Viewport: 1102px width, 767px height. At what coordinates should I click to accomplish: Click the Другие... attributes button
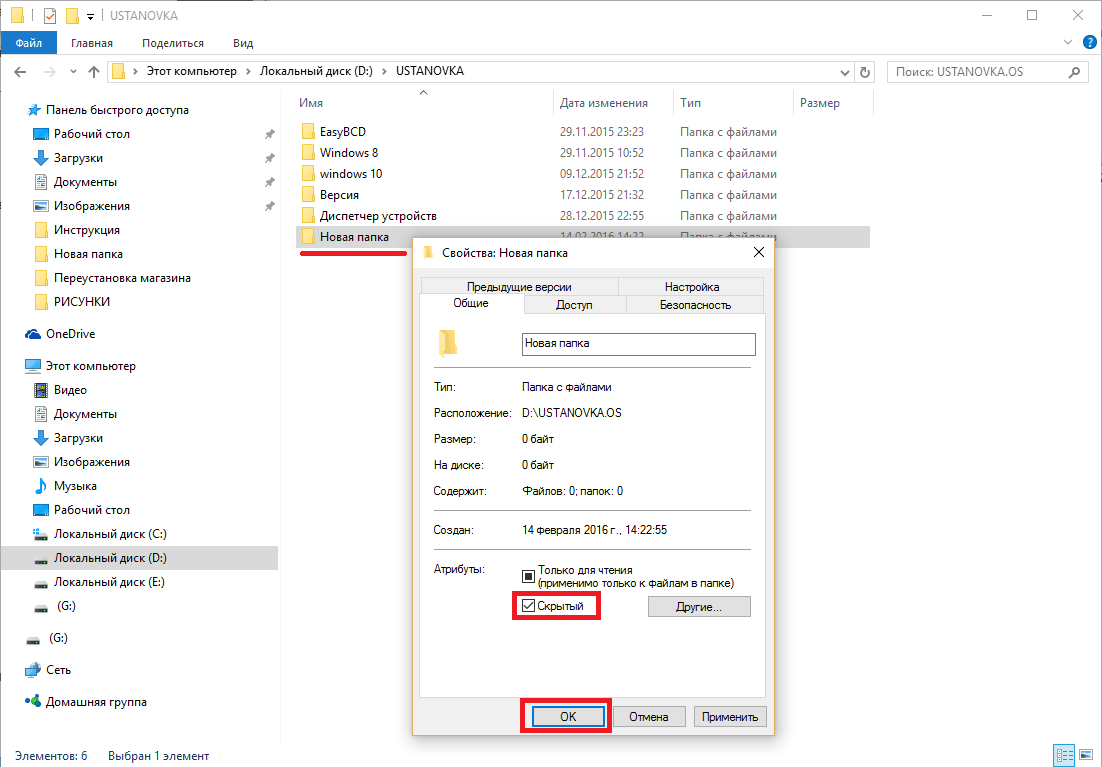(x=699, y=606)
